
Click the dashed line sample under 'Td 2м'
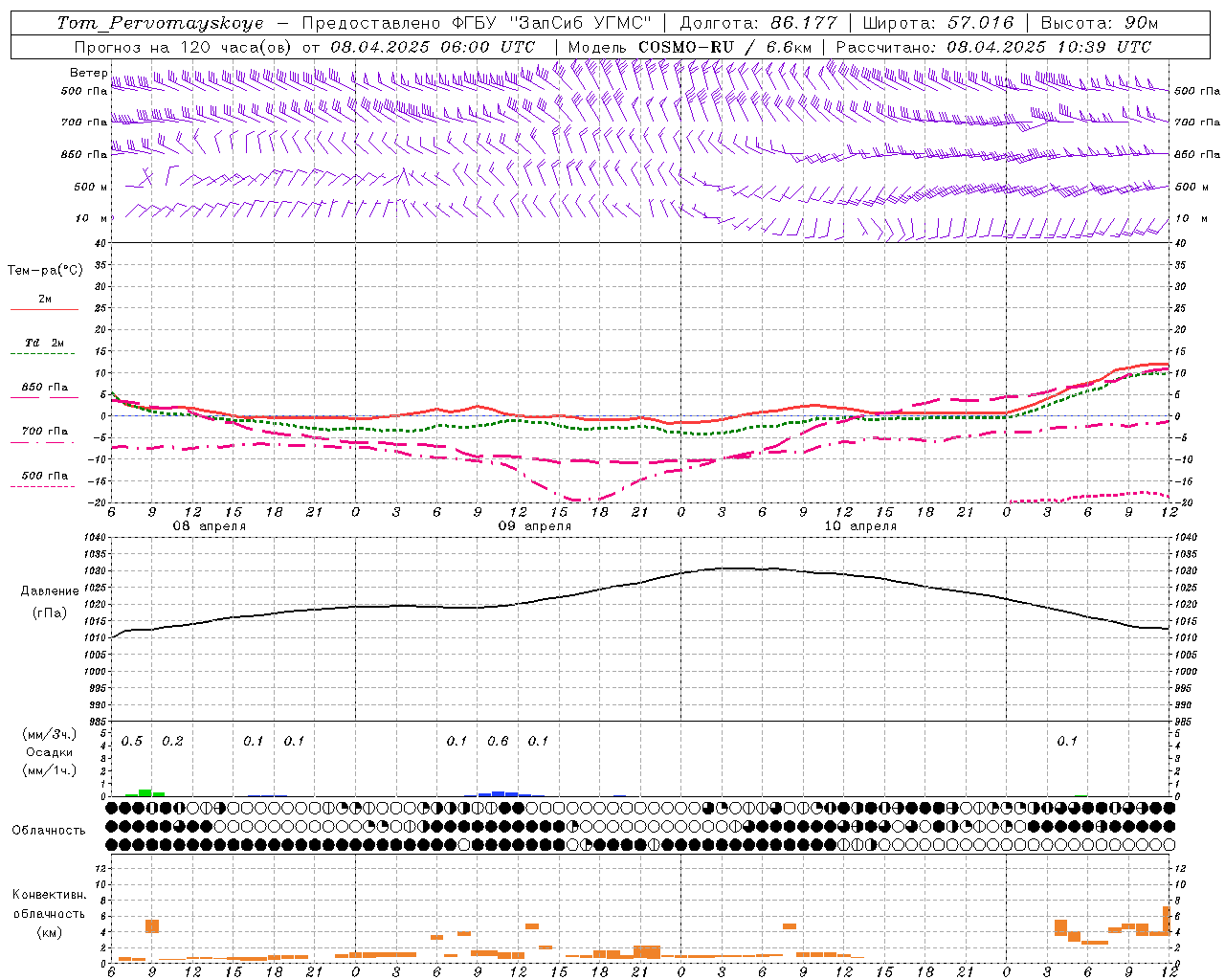[44, 354]
